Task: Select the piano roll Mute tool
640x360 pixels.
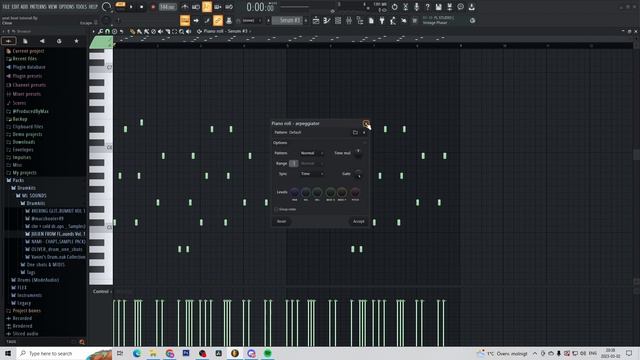Action: (x=160, y=31)
